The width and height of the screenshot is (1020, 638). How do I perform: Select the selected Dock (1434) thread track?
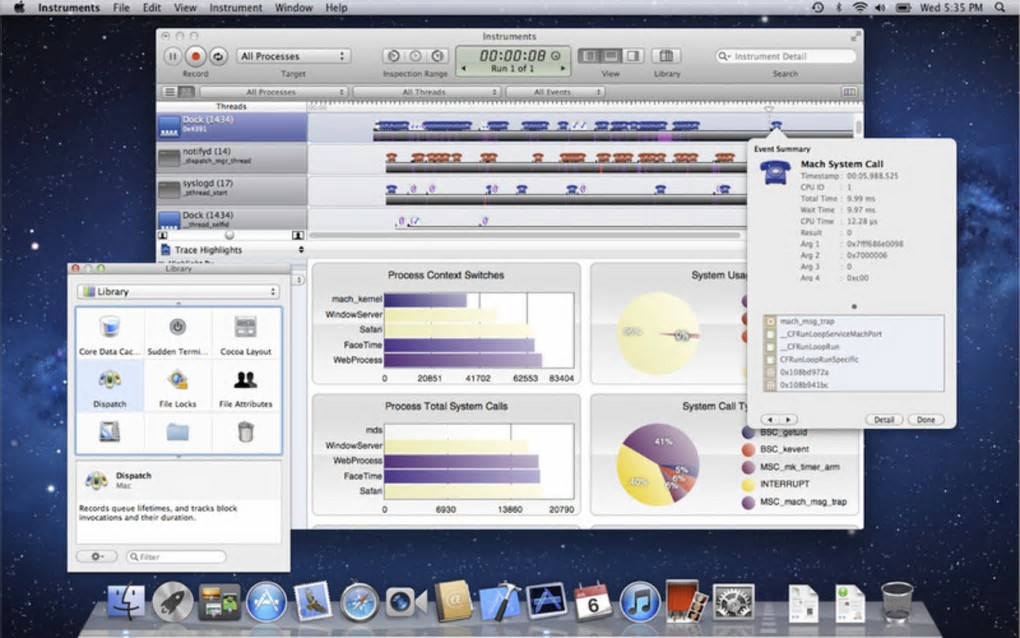[x=232, y=127]
